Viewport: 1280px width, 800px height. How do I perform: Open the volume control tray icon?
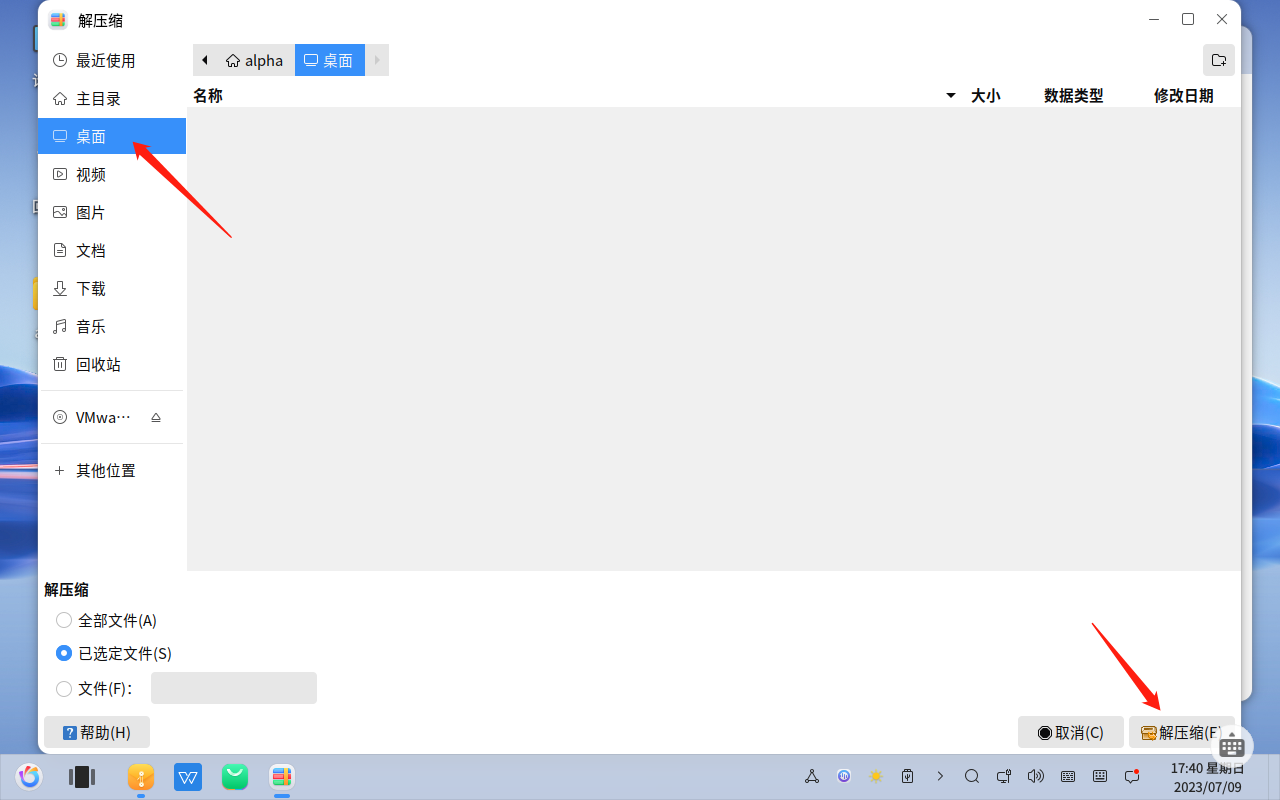coord(1036,776)
